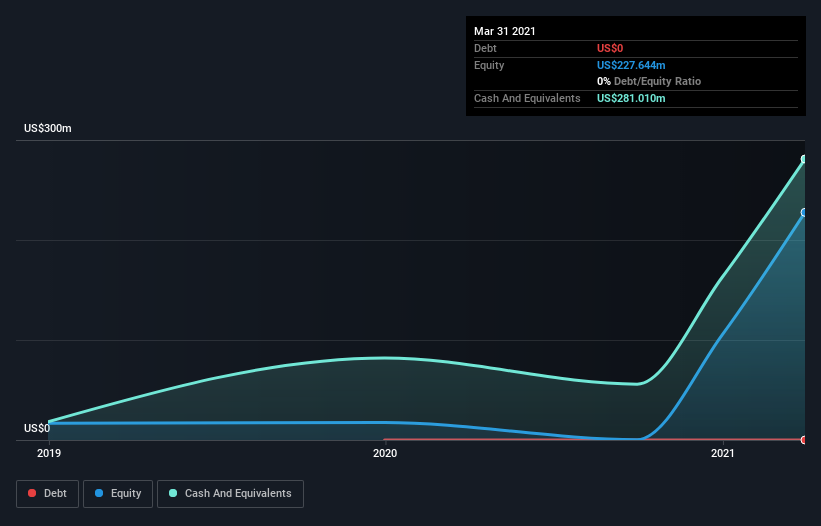Select the red Debt data point at Mar 2021
821x526 pixels.
[804, 440]
